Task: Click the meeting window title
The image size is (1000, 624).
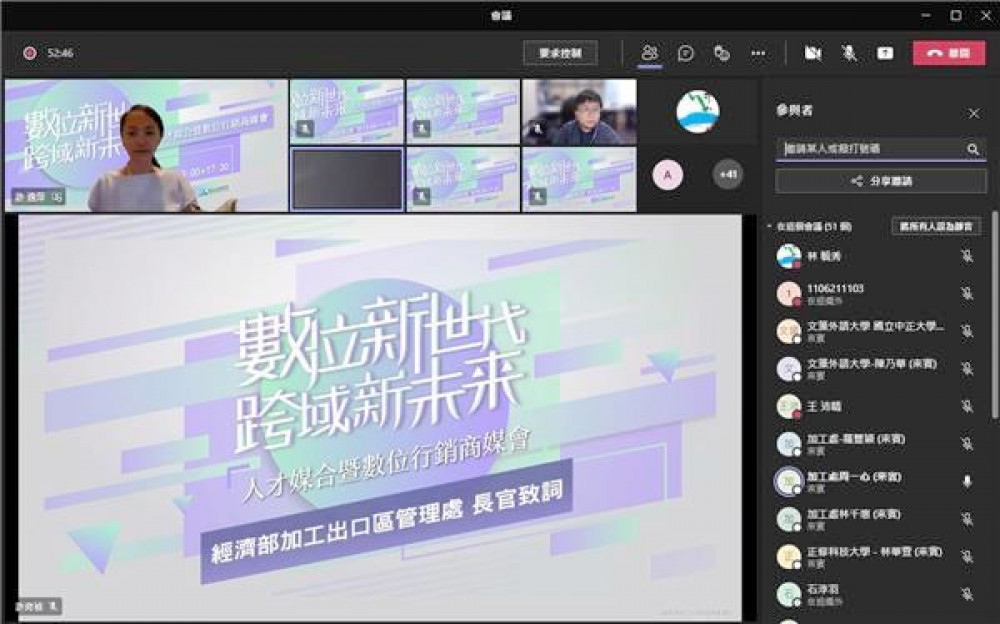Action: 501,15
